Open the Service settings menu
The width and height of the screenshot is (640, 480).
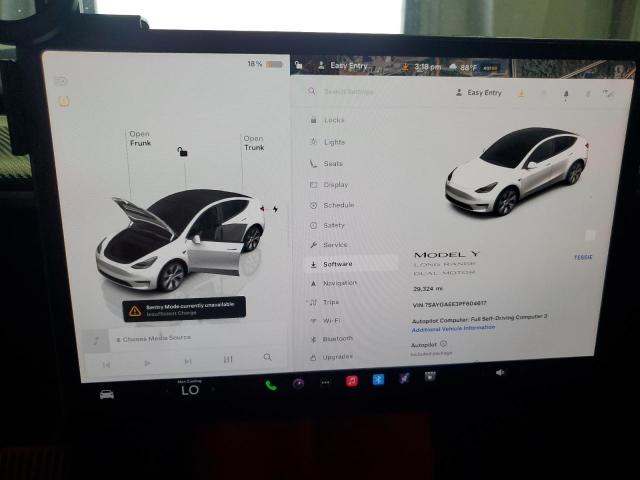click(329, 245)
